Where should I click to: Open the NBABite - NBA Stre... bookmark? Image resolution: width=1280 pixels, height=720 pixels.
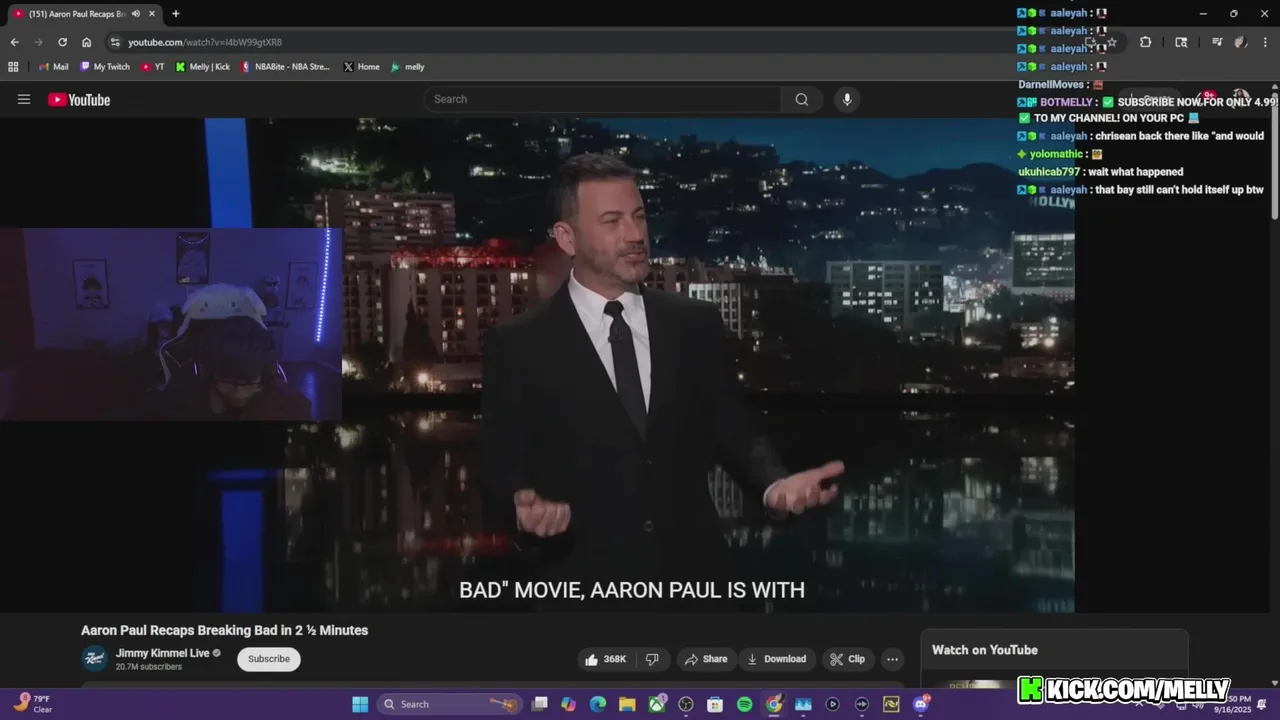click(x=285, y=67)
